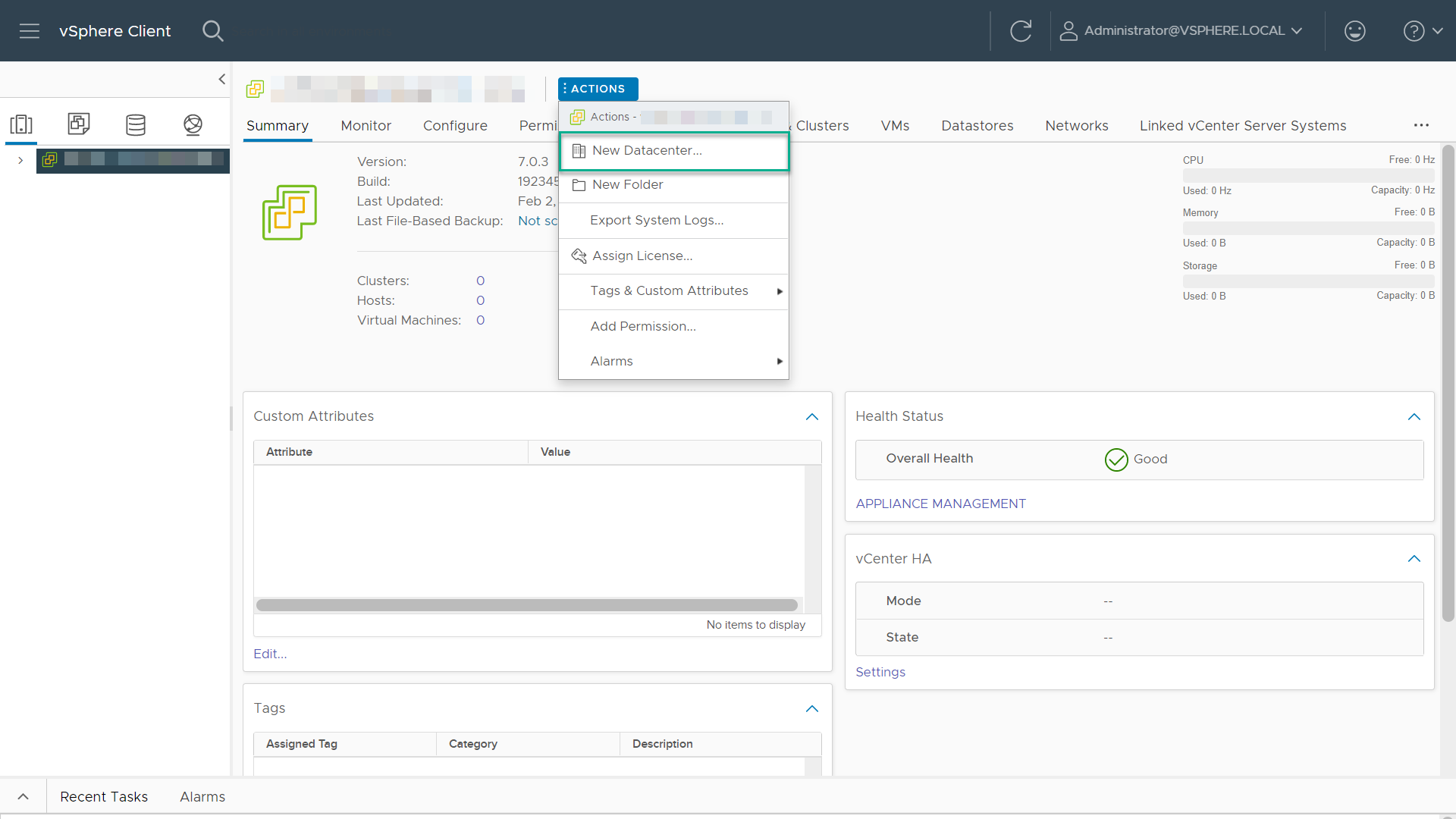
Task: Open the Summary tab
Action: click(x=278, y=126)
